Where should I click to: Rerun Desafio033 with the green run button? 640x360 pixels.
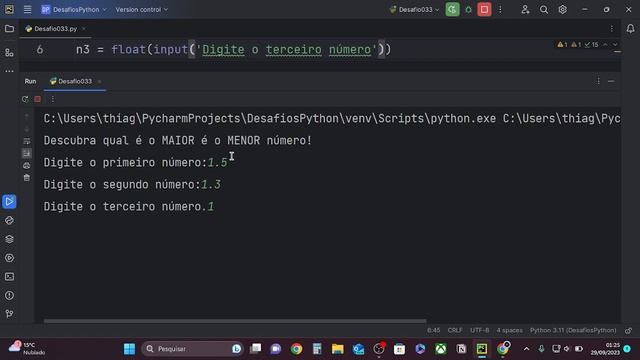(x=452, y=9)
